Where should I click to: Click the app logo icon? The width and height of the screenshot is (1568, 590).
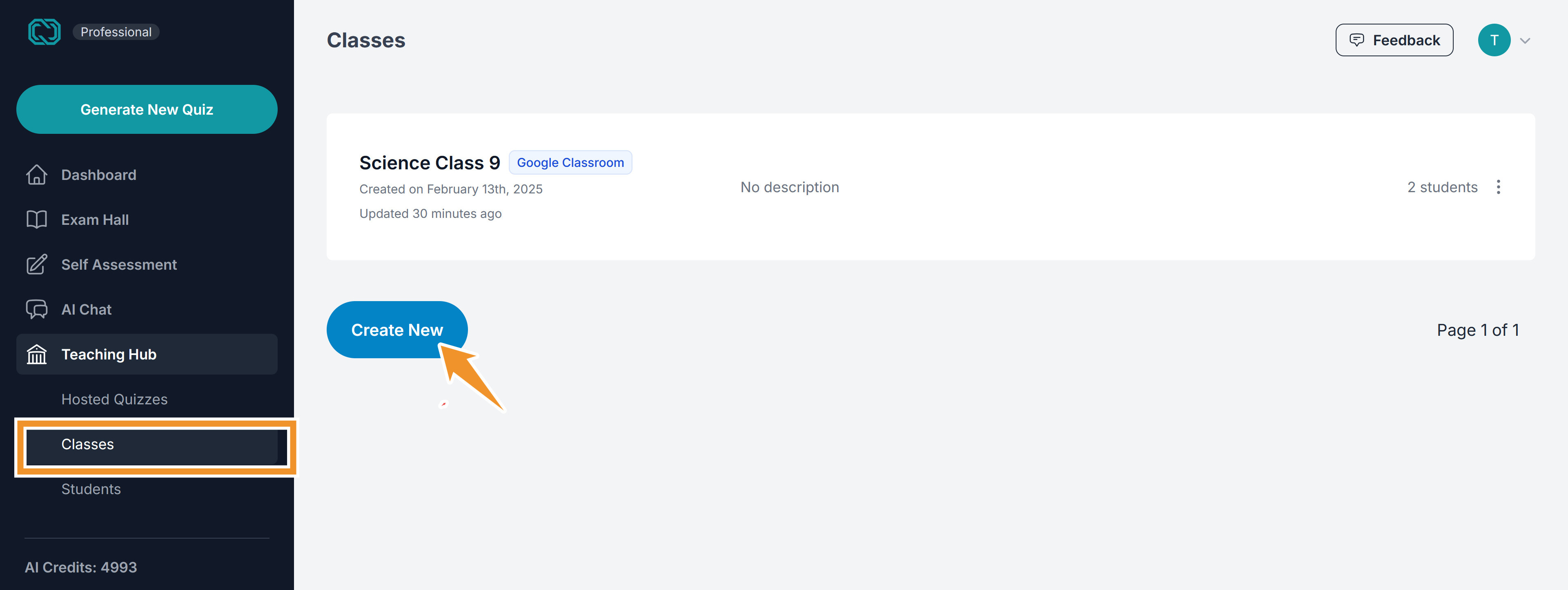(45, 32)
